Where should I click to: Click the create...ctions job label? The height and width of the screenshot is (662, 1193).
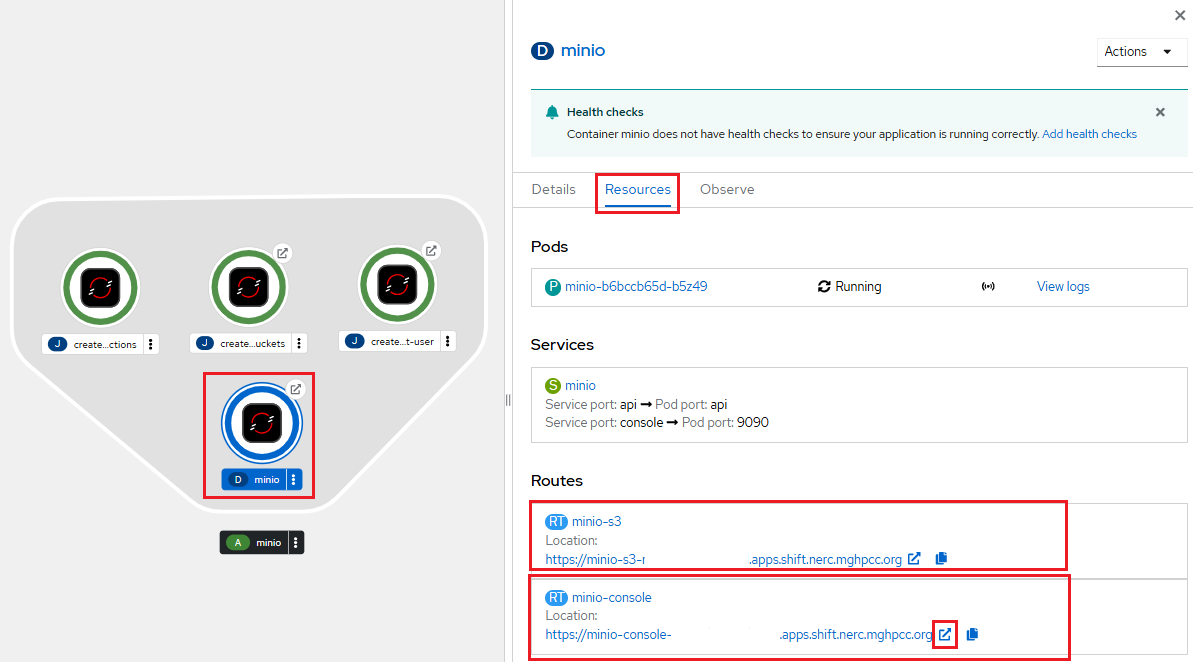93,344
